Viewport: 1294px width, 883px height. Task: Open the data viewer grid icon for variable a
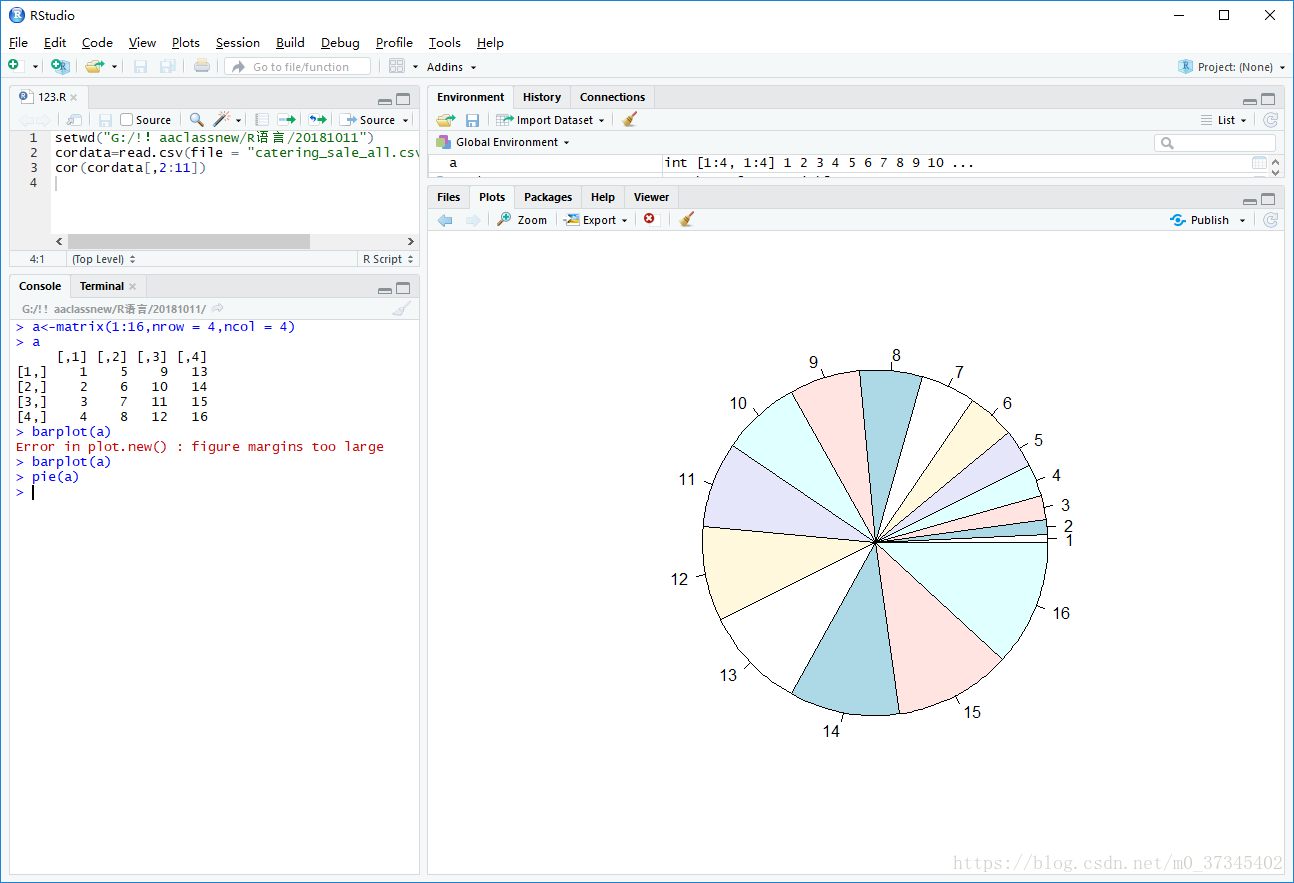(x=1259, y=163)
